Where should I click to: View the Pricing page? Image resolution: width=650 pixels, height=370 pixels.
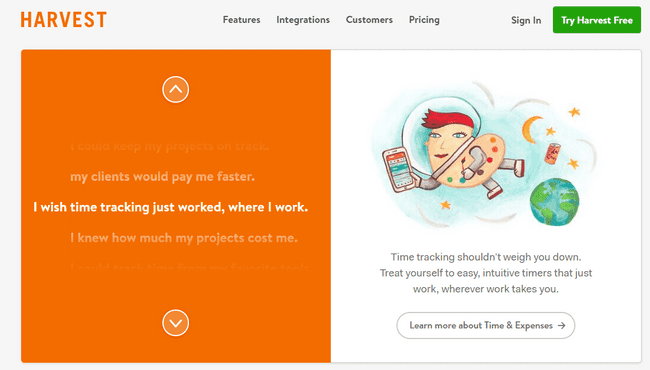[424, 20]
